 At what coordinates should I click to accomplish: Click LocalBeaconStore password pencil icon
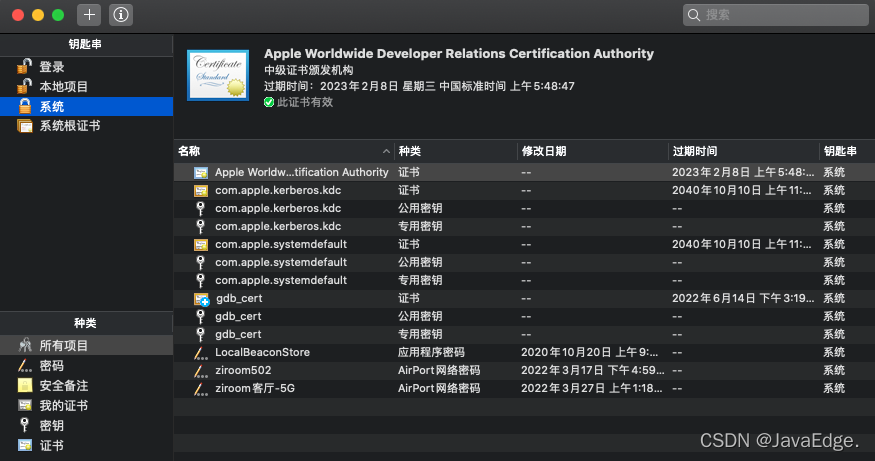pos(200,353)
